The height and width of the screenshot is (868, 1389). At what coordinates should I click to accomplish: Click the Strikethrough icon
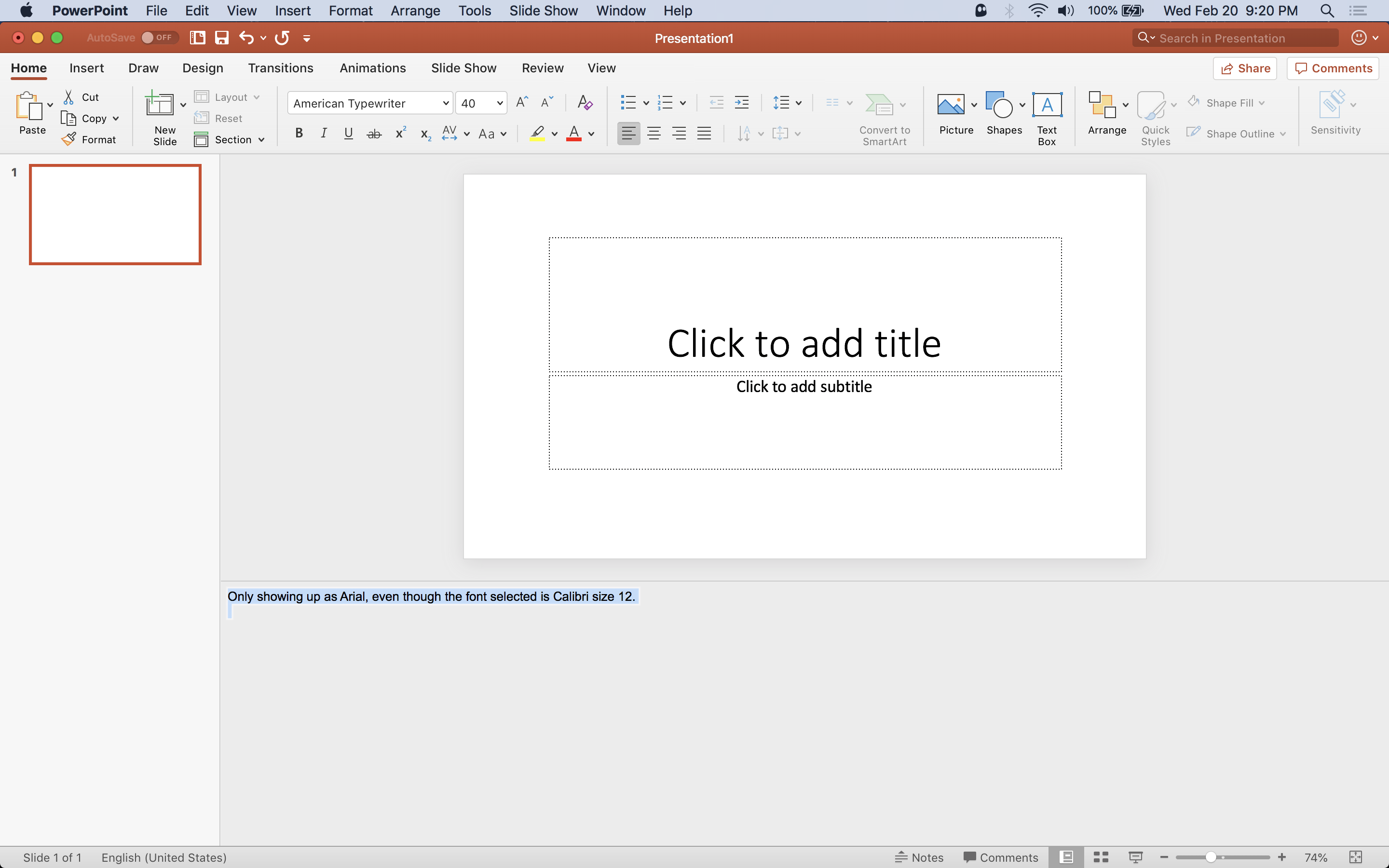tap(374, 134)
